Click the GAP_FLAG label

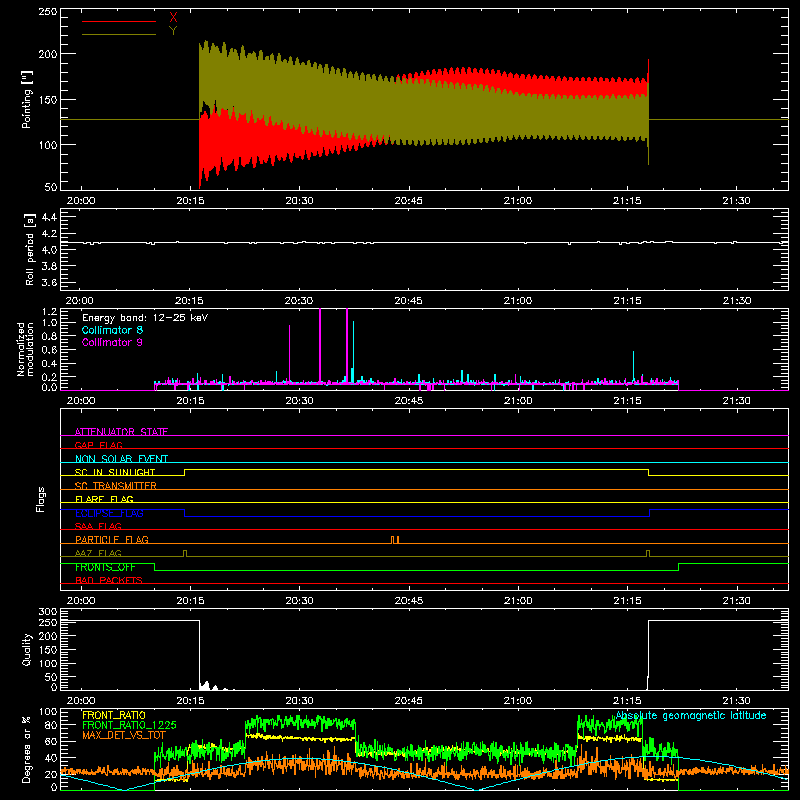[98, 445]
